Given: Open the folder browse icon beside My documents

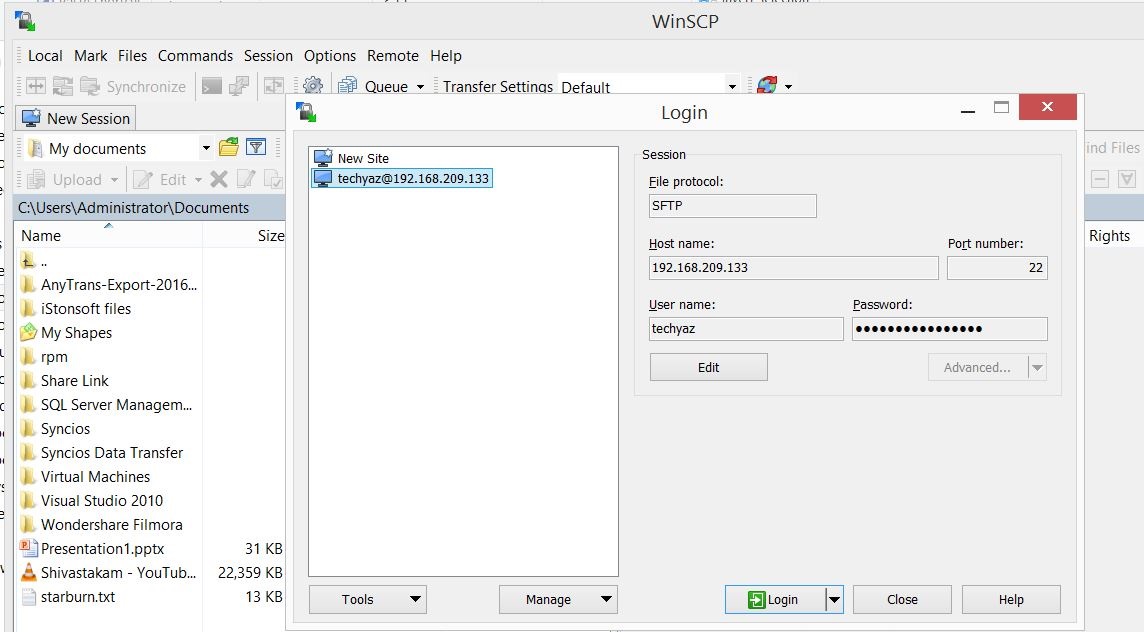Looking at the screenshot, I should (229, 148).
